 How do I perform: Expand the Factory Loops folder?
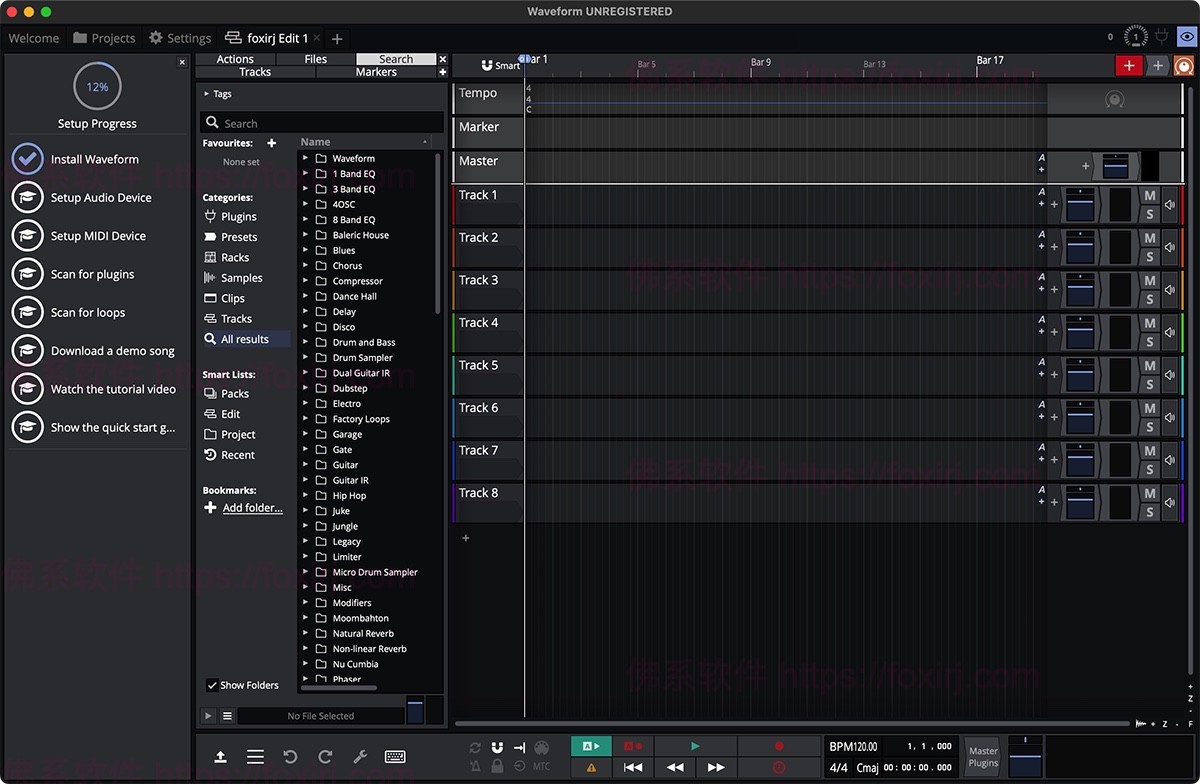[307, 418]
